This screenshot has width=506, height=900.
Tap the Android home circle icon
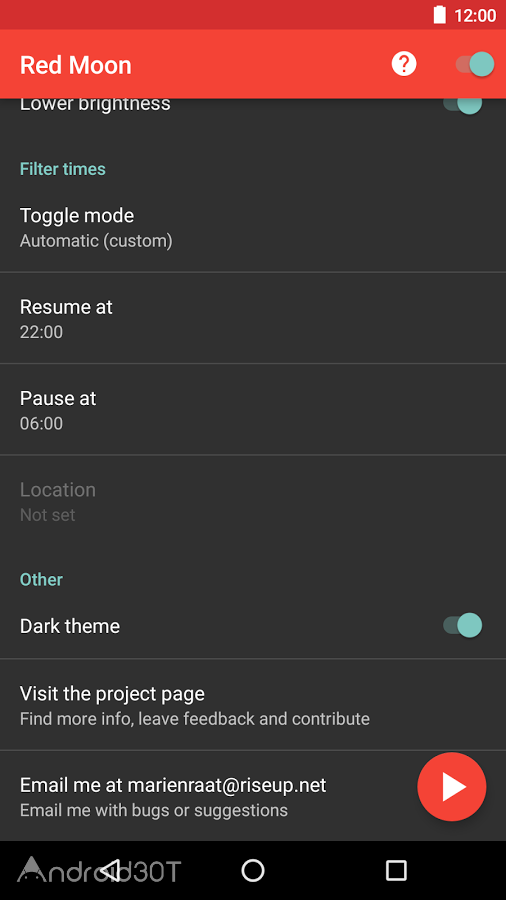[252, 870]
